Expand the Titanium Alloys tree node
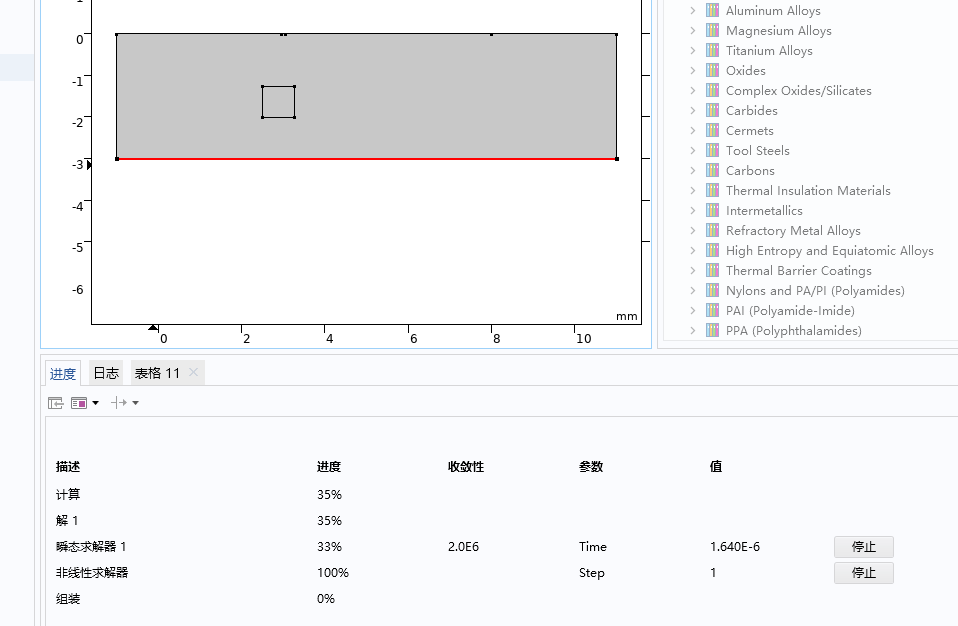 click(x=693, y=51)
